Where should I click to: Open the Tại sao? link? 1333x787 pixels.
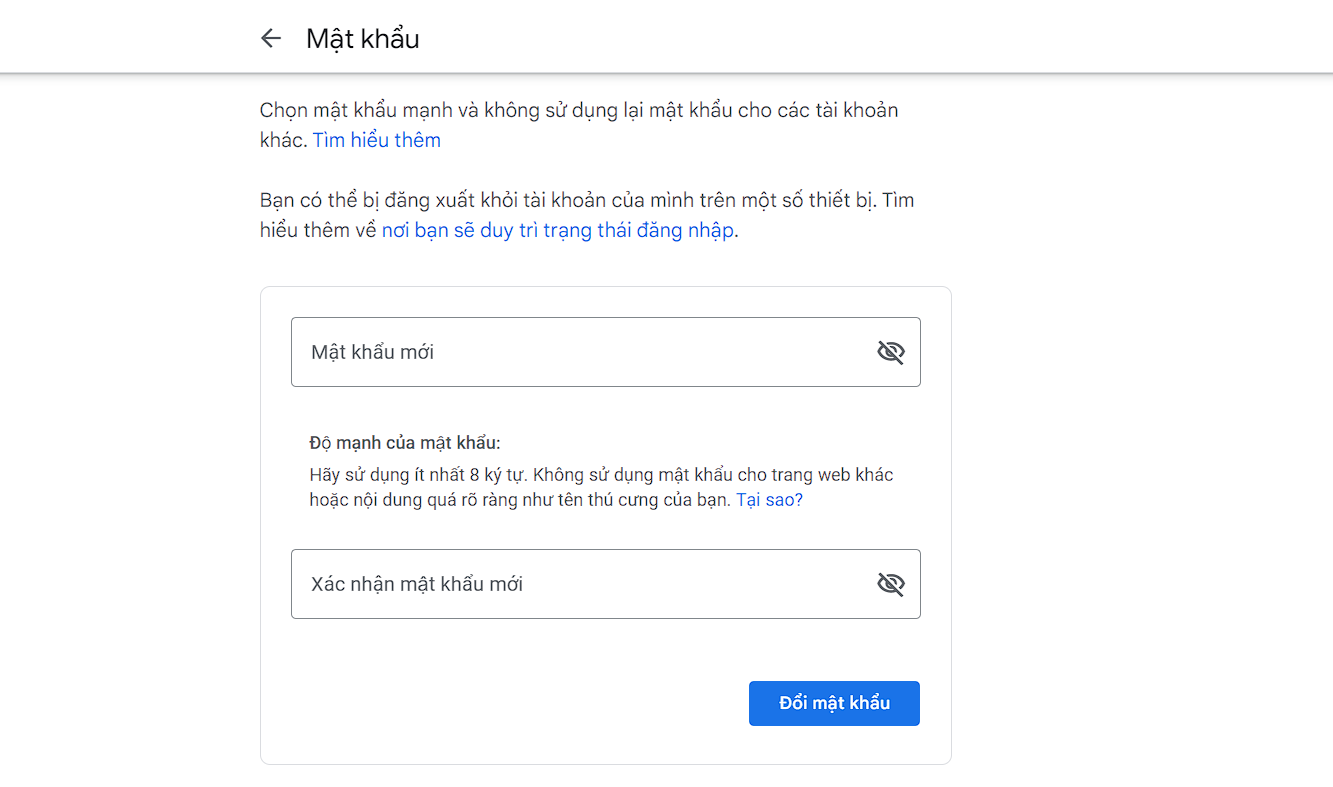(769, 500)
